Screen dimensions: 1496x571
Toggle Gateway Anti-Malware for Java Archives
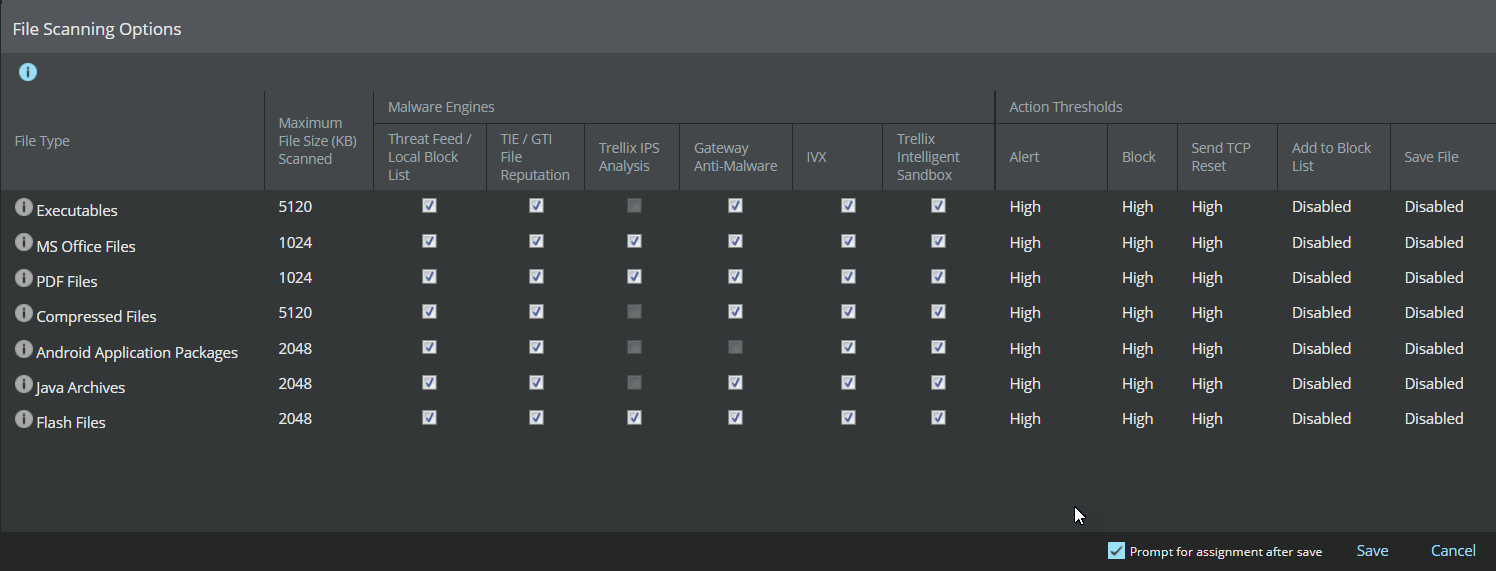[735, 382]
